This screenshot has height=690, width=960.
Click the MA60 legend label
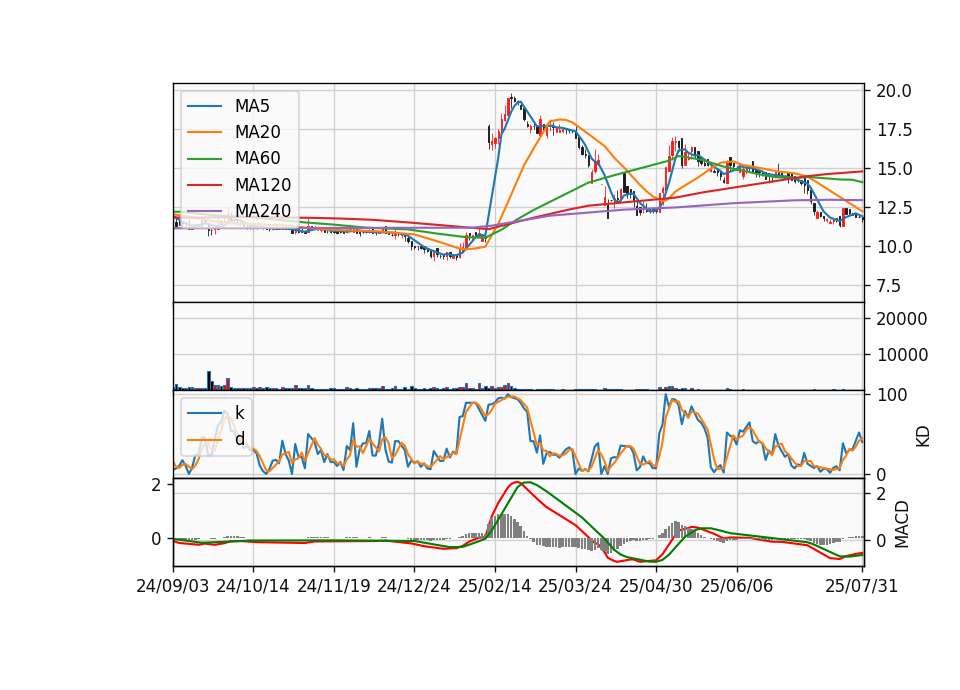[x=257, y=159]
